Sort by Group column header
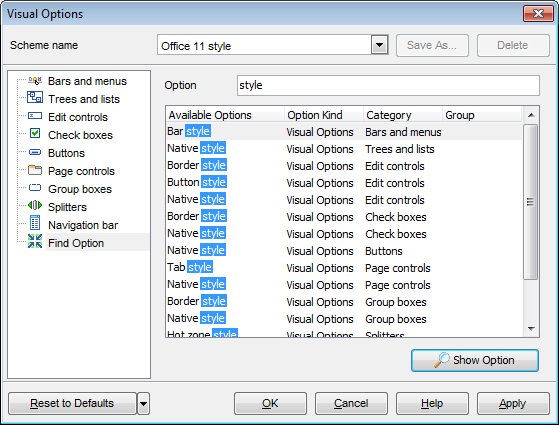The width and height of the screenshot is (559, 425). coord(482,115)
